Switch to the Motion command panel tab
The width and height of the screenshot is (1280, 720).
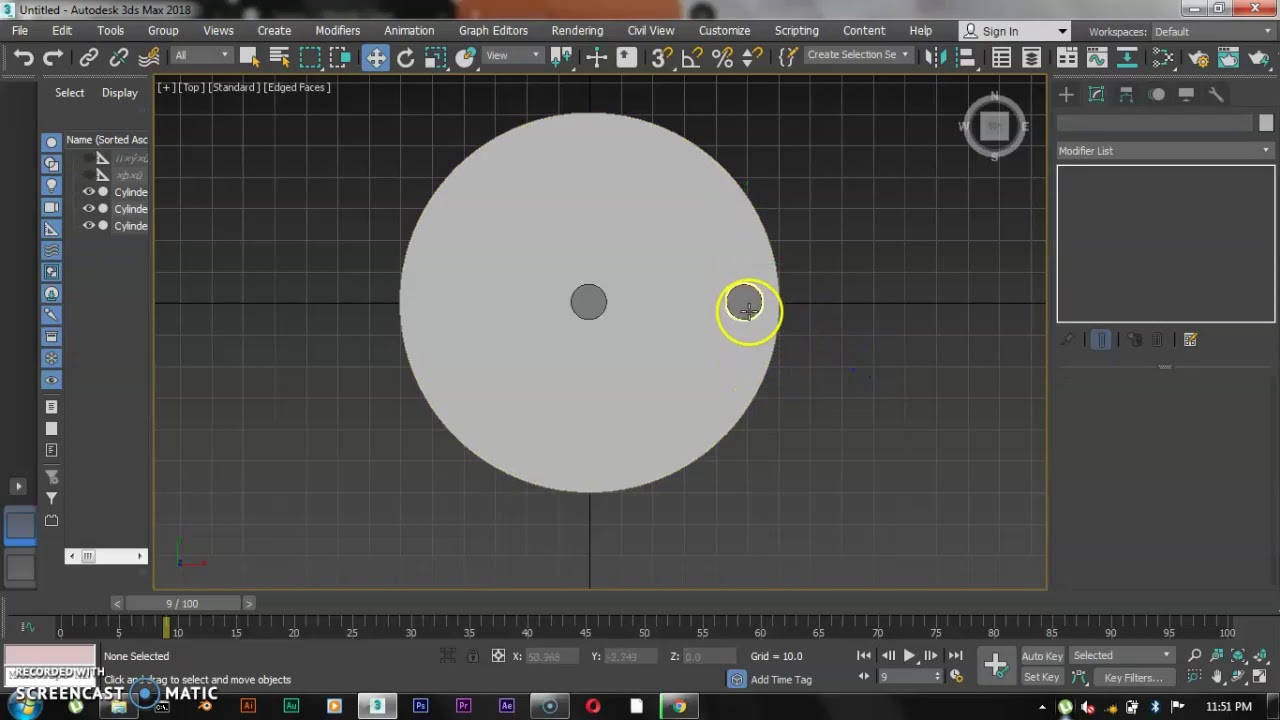[x=1157, y=94]
